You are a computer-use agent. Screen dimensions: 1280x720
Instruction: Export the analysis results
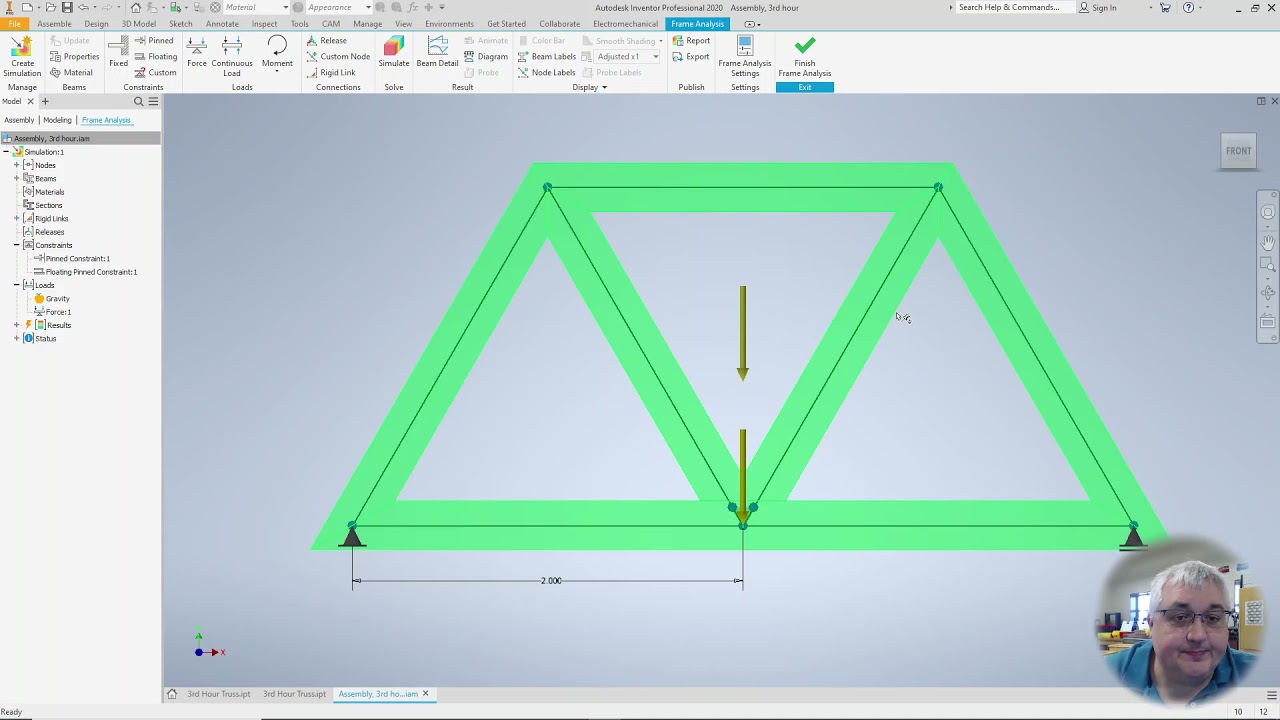tap(691, 57)
